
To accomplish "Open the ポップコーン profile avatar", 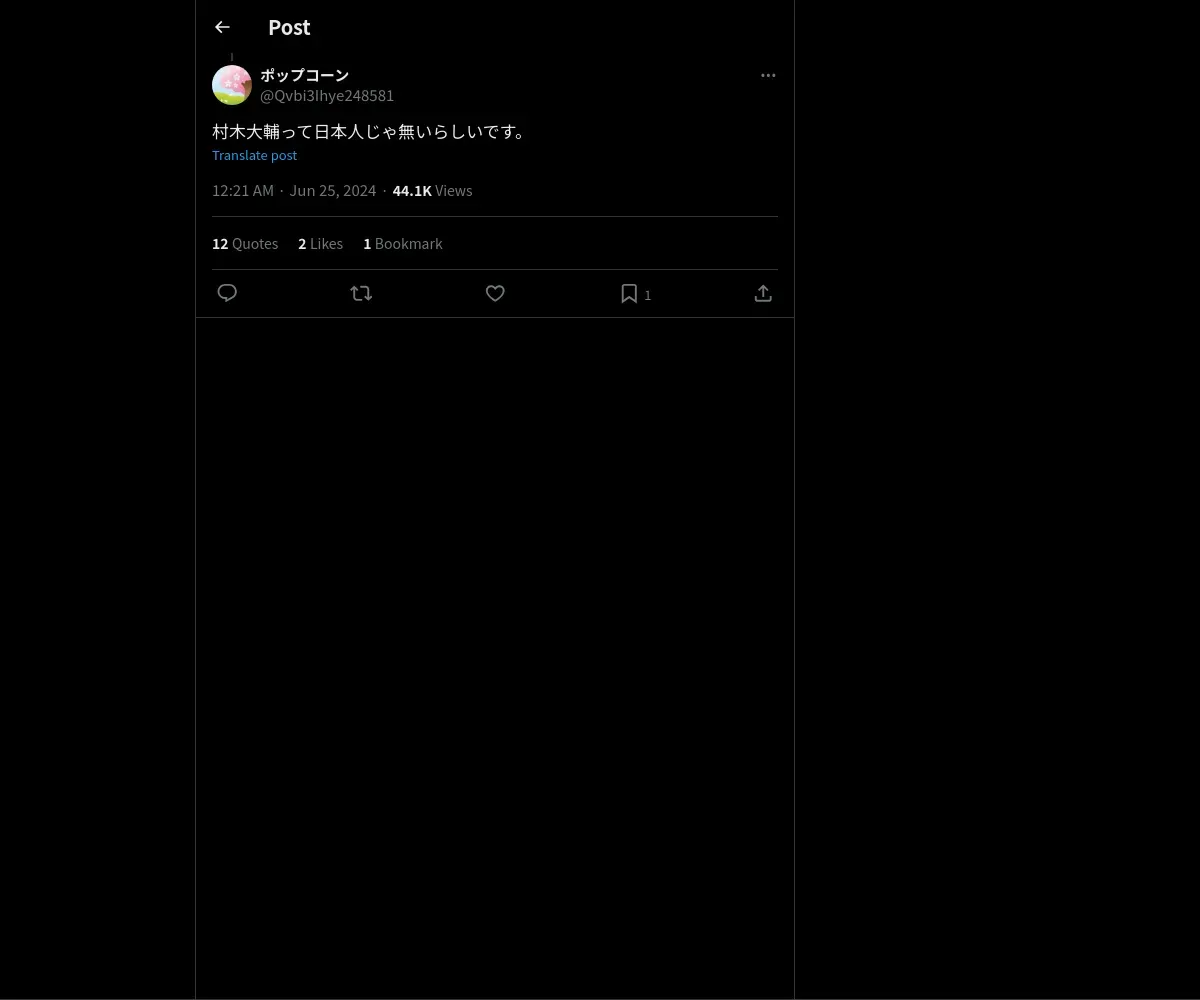I will click(232, 85).
